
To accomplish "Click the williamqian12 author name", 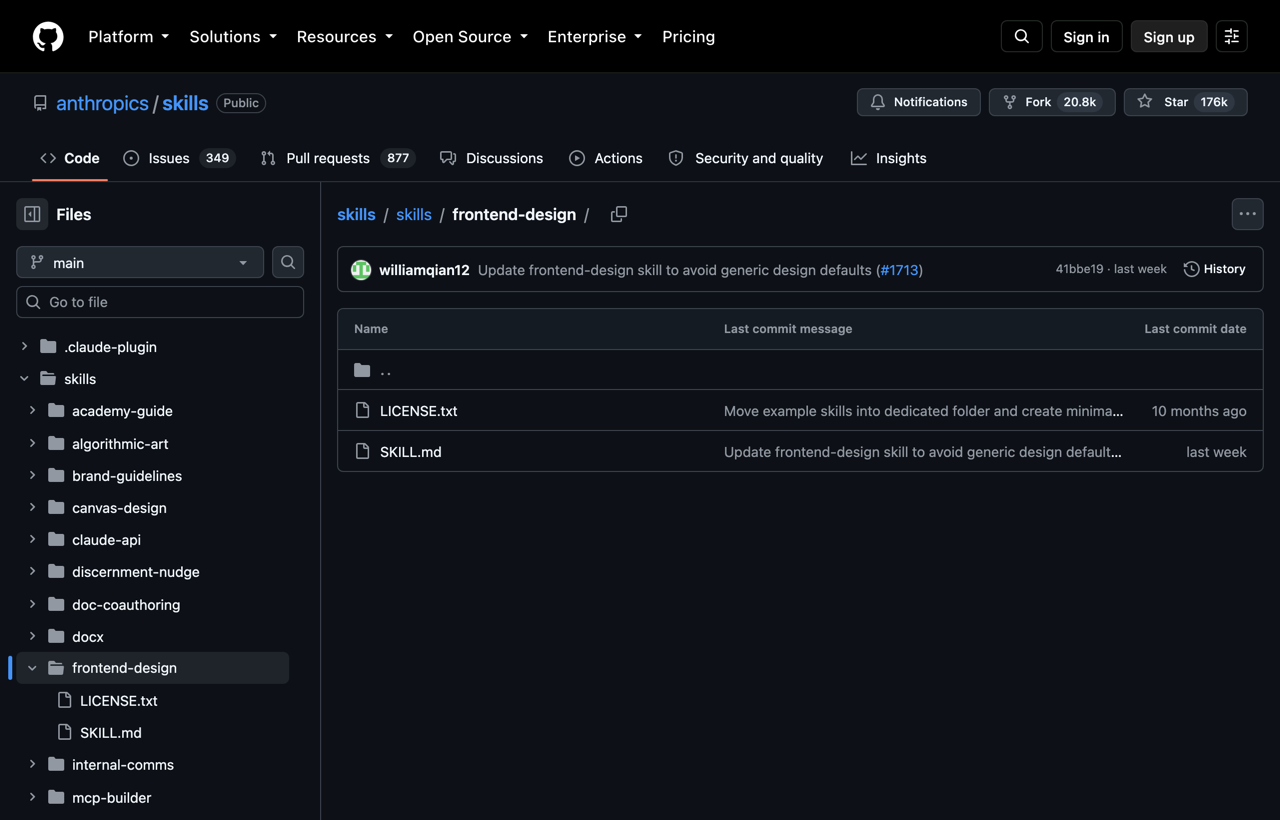I will (x=424, y=270).
